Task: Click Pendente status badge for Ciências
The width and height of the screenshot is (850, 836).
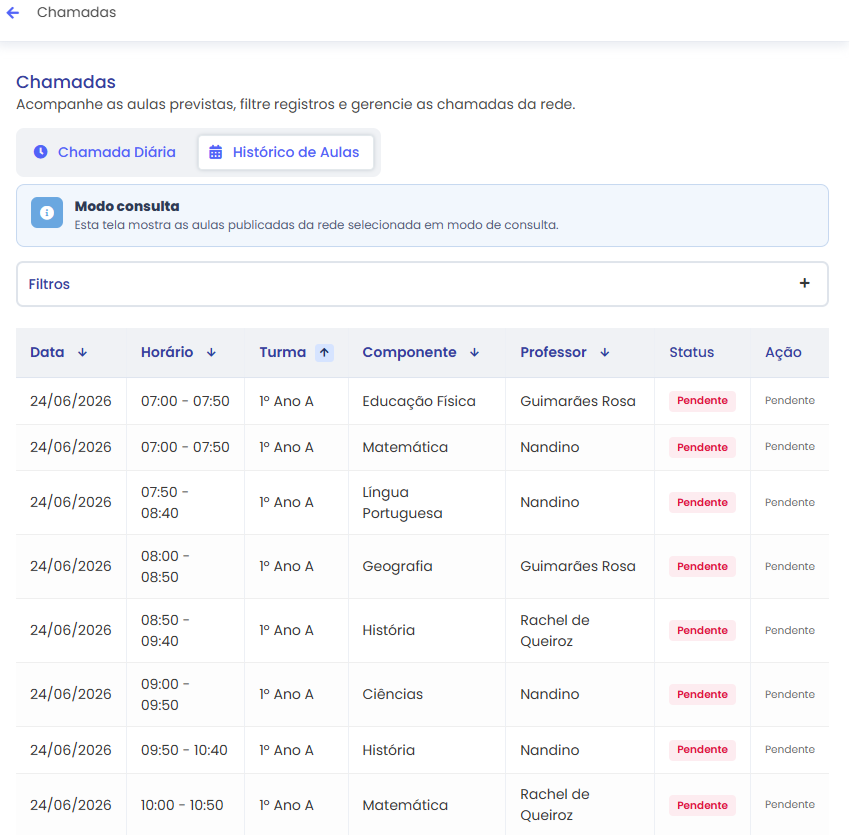Action: 702,694
